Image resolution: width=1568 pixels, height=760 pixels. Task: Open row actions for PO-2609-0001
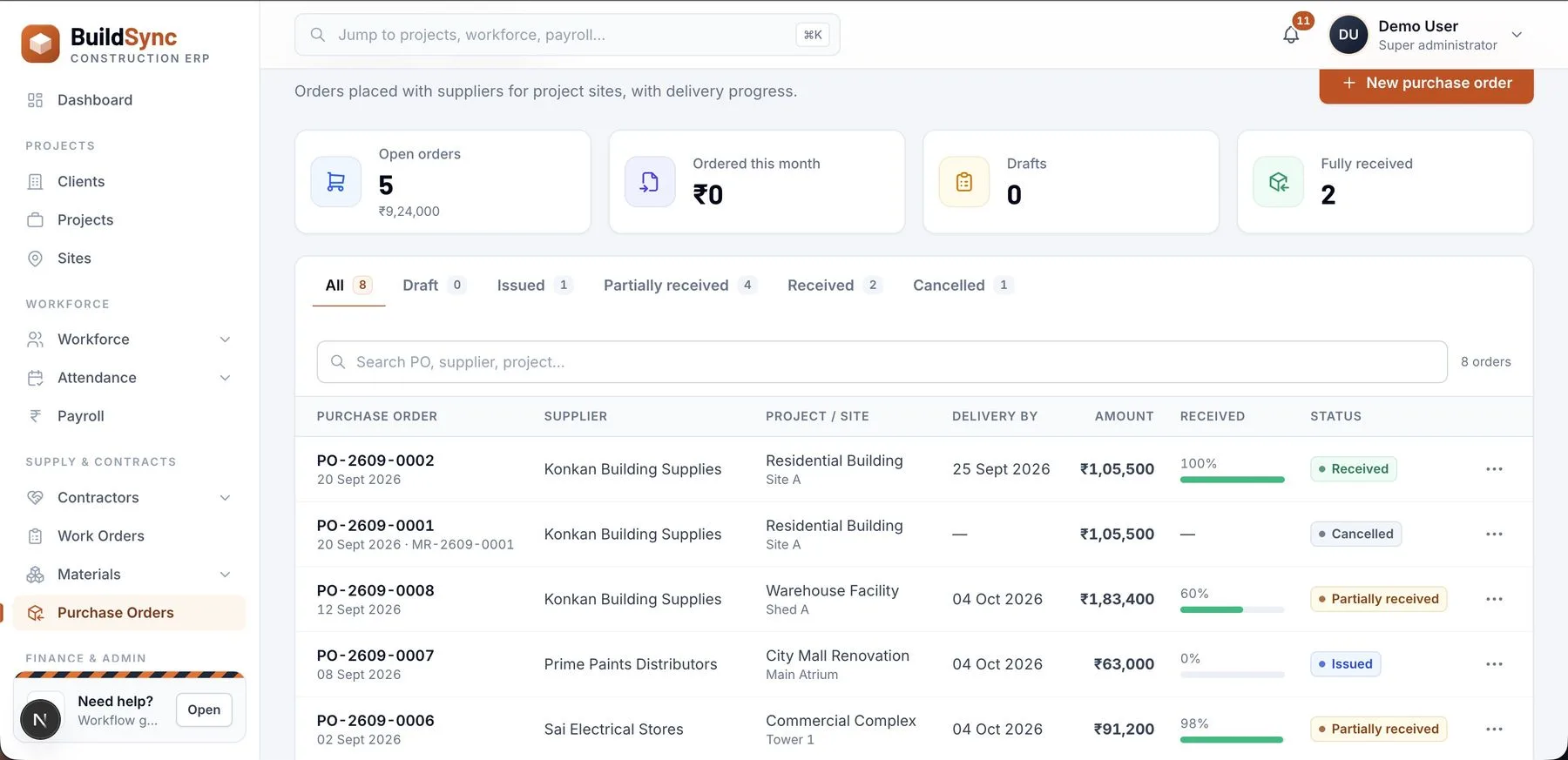[1494, 534]
